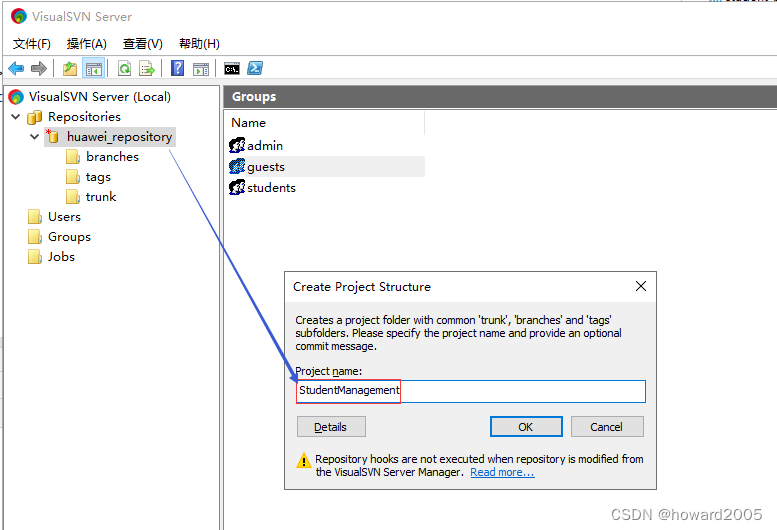Toggle the Show/Hide Action Pane icon

click(201, 68)
